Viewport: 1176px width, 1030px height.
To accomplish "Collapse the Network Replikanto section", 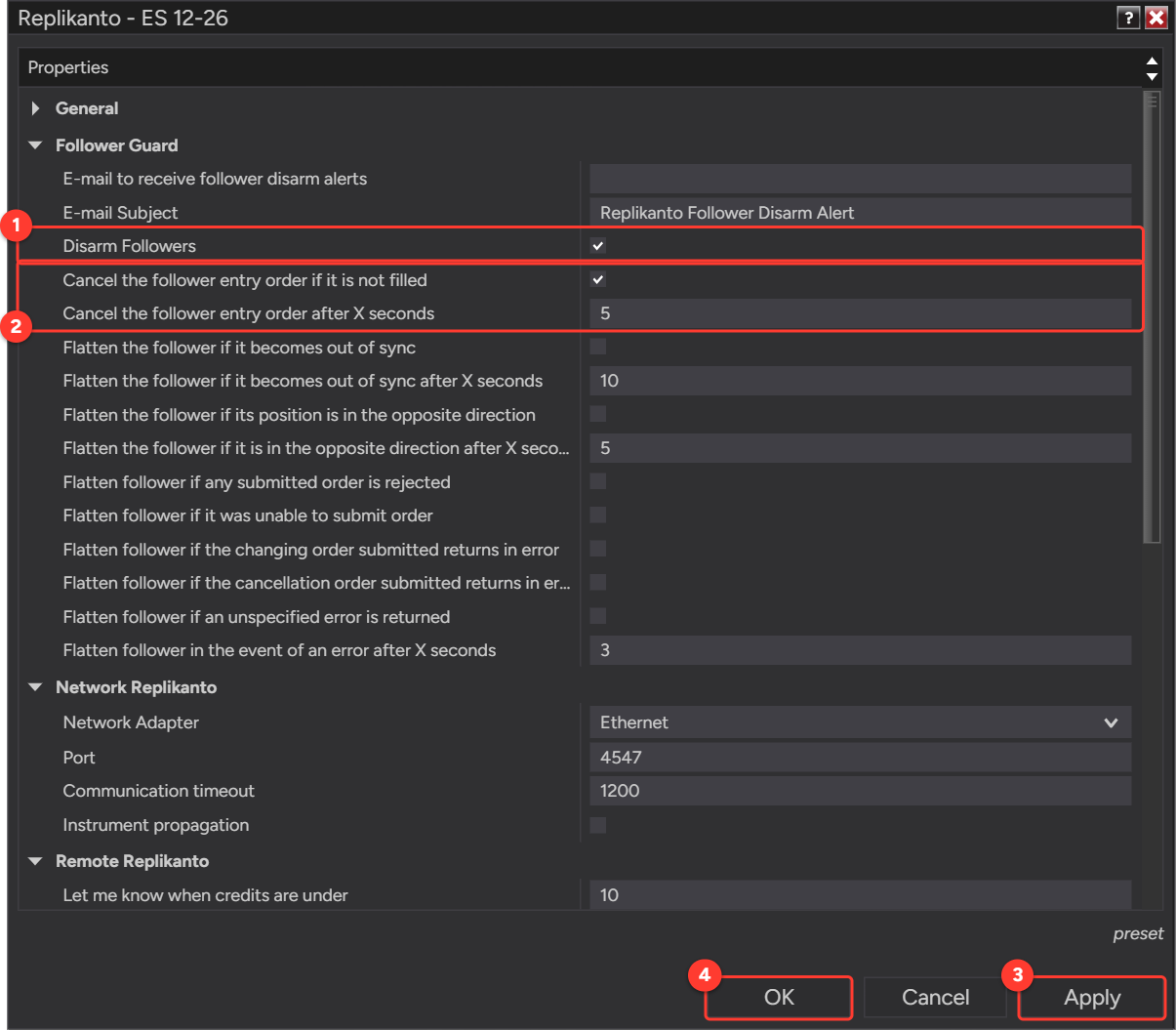I will (x=36, y=687).
